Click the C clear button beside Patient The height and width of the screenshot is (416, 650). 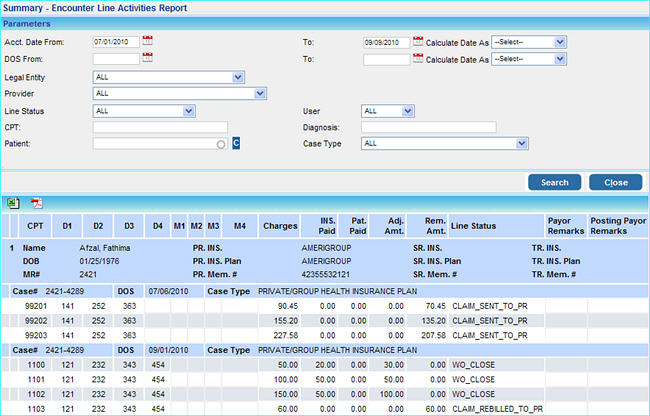[x=237, y=144]
